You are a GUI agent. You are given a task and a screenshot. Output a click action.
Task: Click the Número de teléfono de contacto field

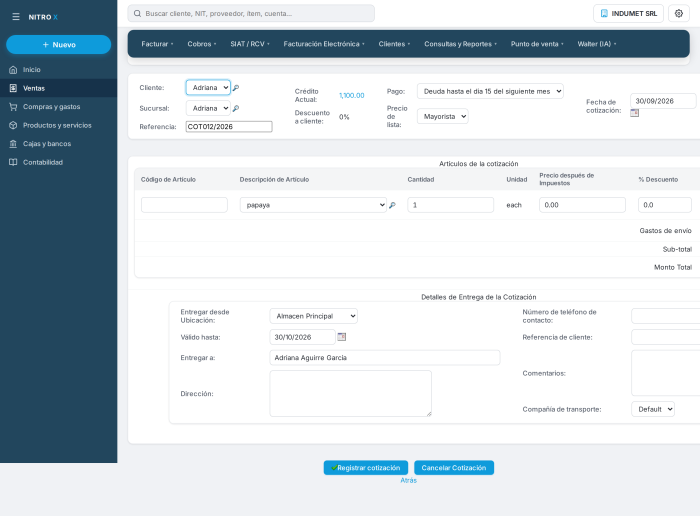pos(666,316)
